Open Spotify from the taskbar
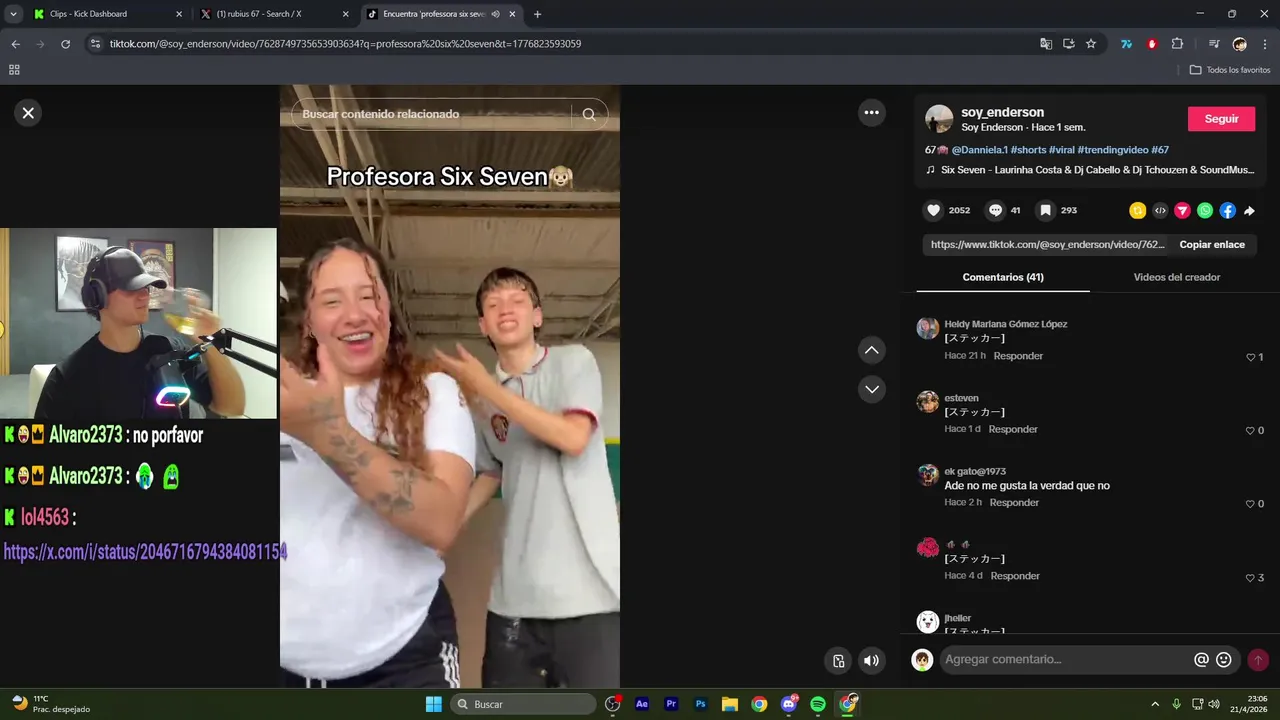The height and width of the screenshot is (720, 1280). click(x=818, y=704)
